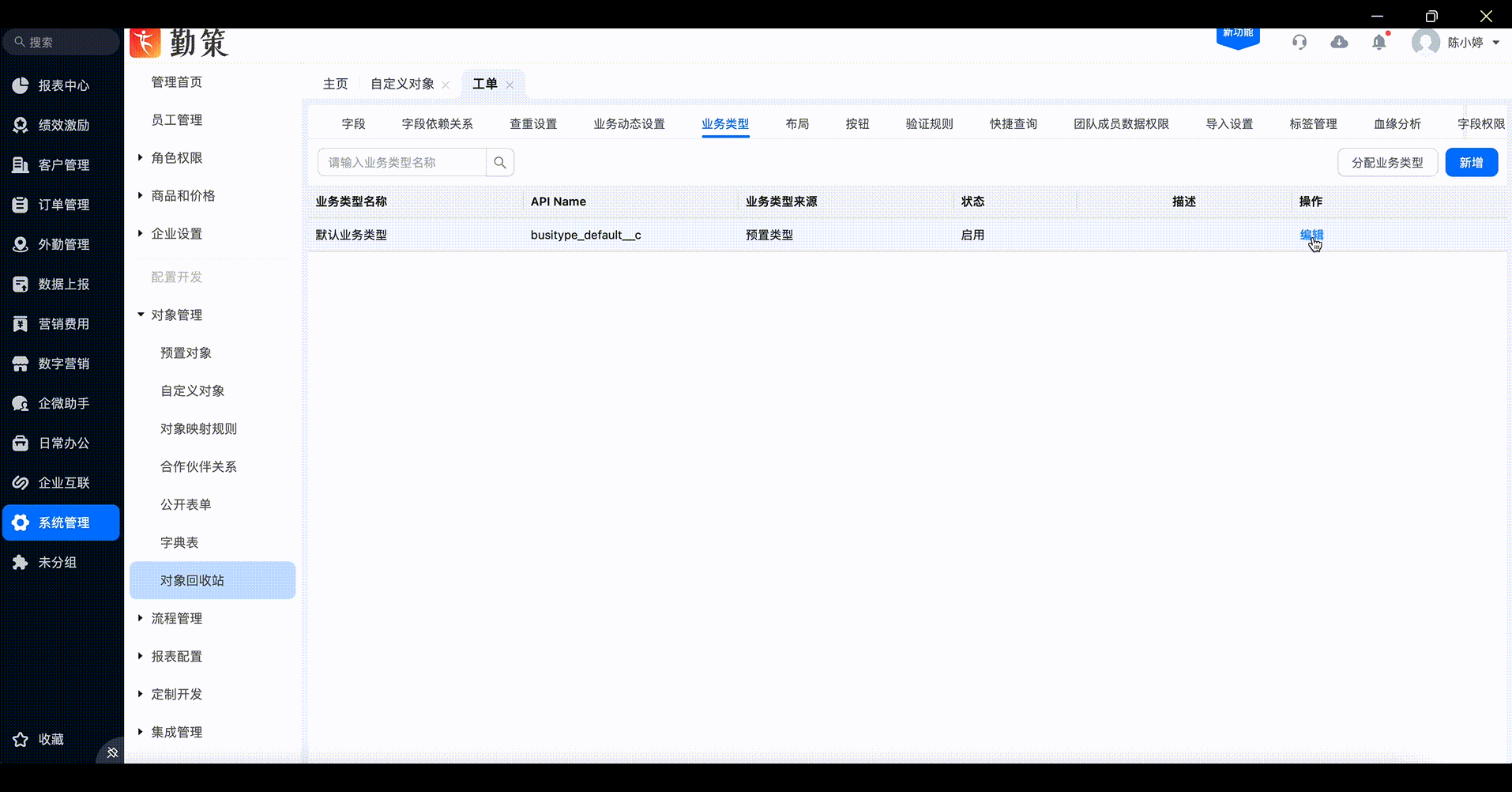Open 导入设置 tab
Screen dimensions: 1512x792
pyautogui.click(x=1229, y=124)
